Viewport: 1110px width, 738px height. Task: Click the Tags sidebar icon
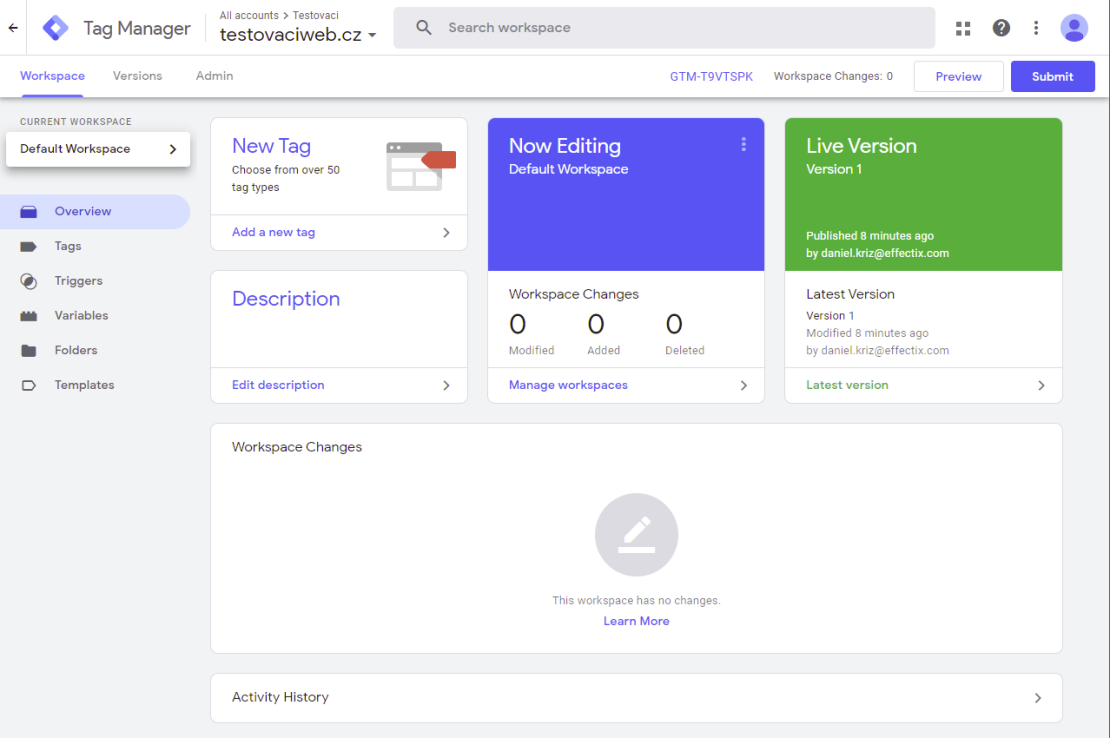(28, 246)
